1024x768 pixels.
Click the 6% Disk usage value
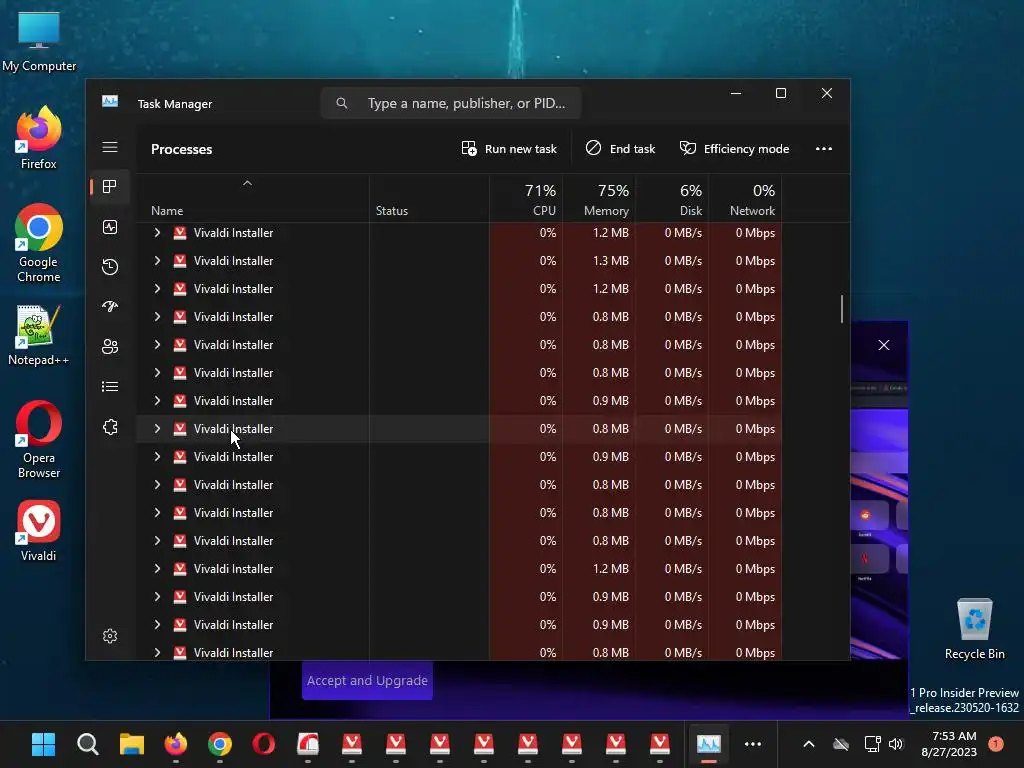(691, 191)
